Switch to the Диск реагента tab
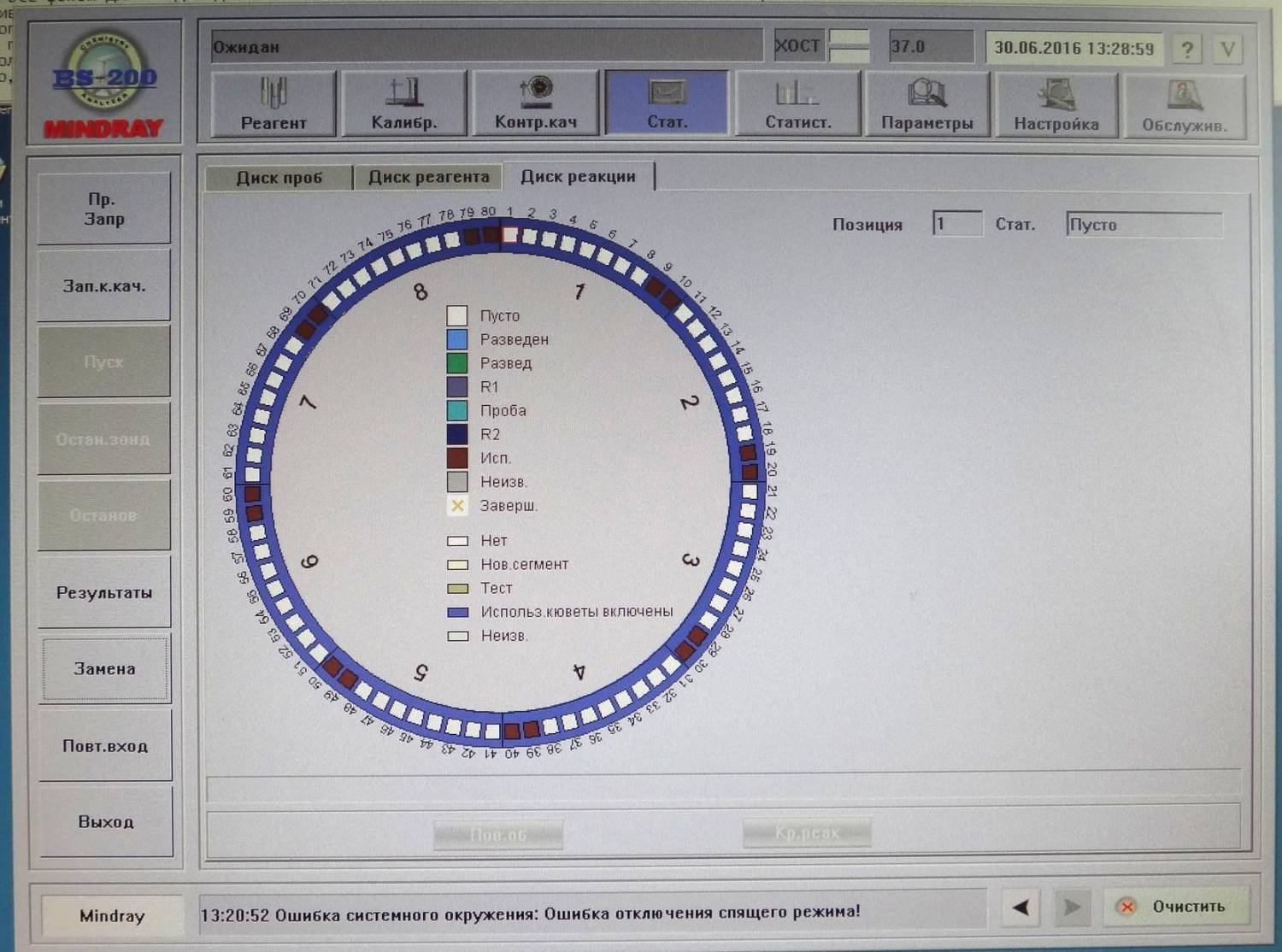 tap(428, 177)
